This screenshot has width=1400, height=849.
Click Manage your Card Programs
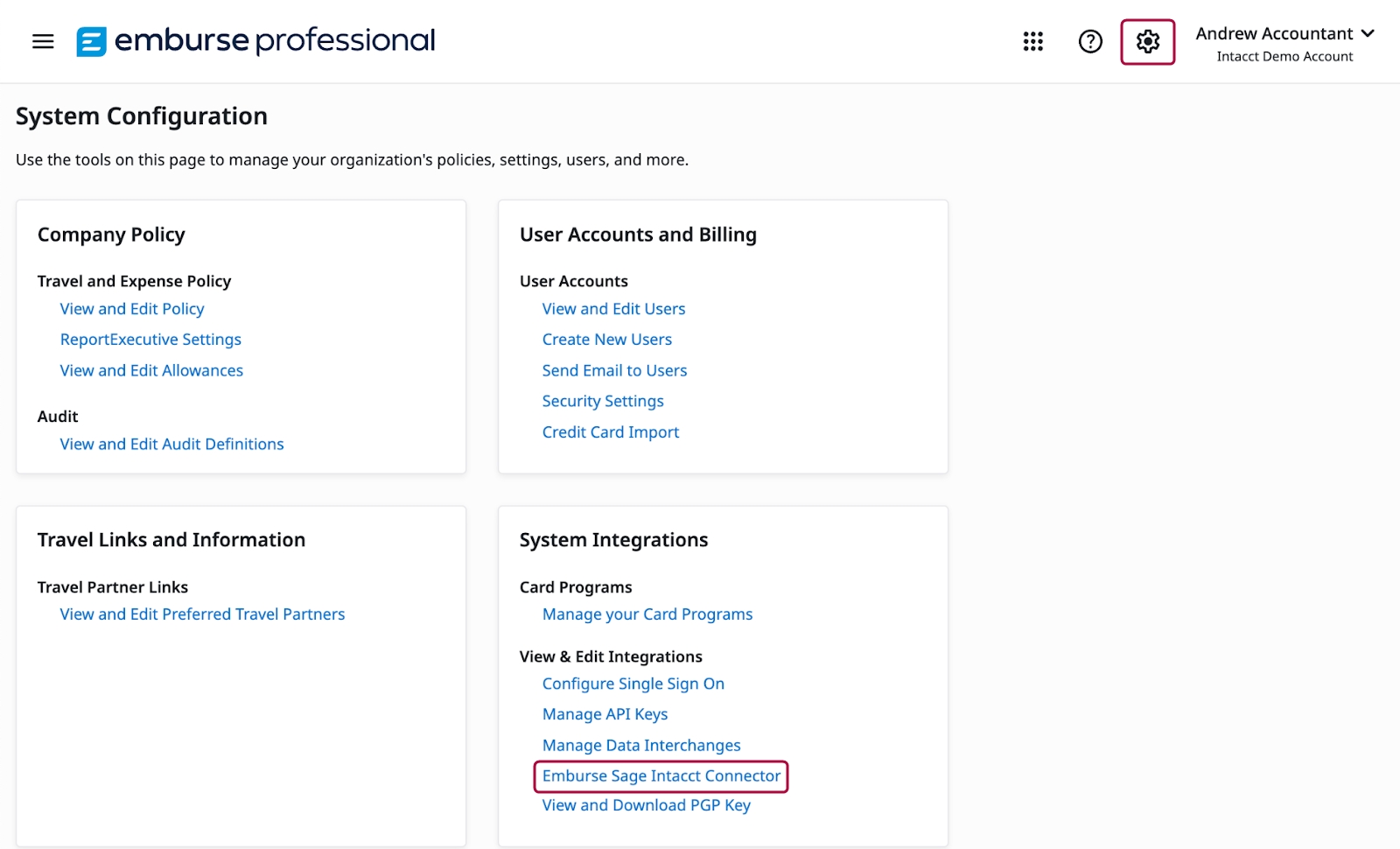coord(647,614)
